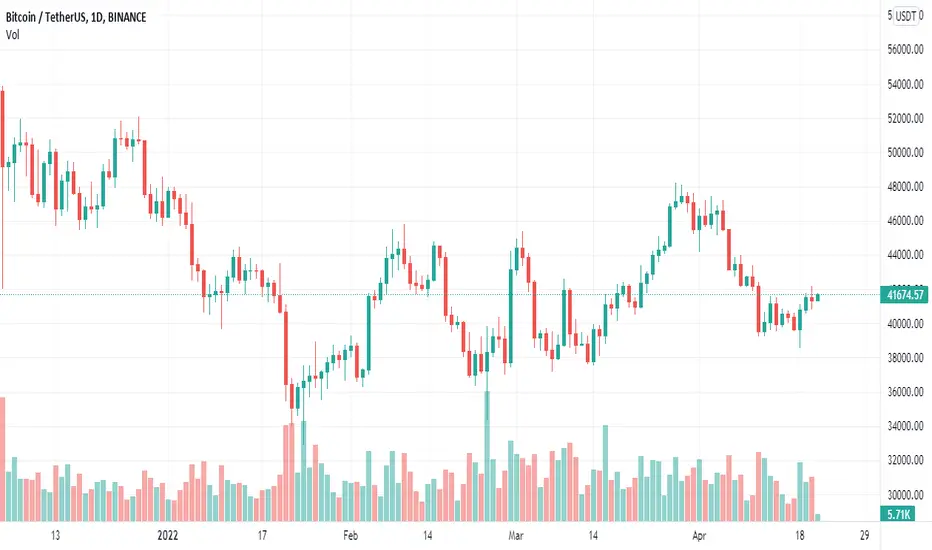Select the Apr label on the time axis
Image resolution: width=932 pixels, height=550 pixels.
(x=699, y=536)
